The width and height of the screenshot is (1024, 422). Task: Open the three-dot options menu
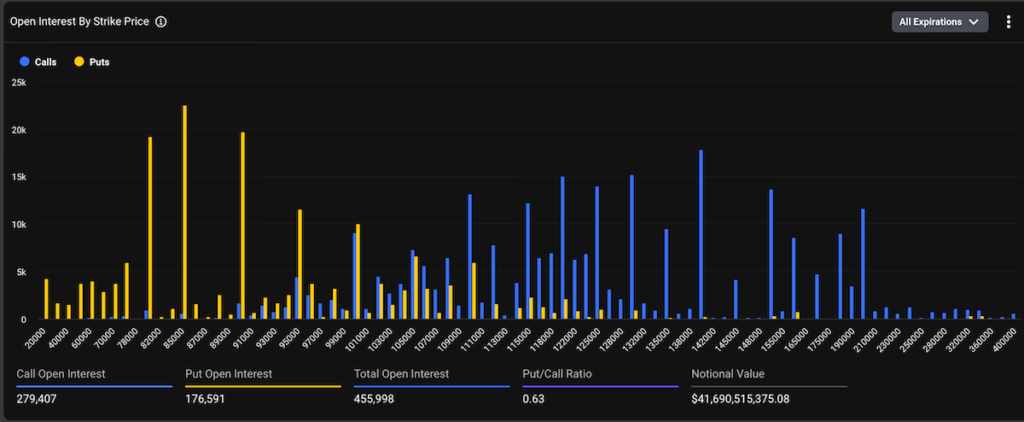[1008, 22]
